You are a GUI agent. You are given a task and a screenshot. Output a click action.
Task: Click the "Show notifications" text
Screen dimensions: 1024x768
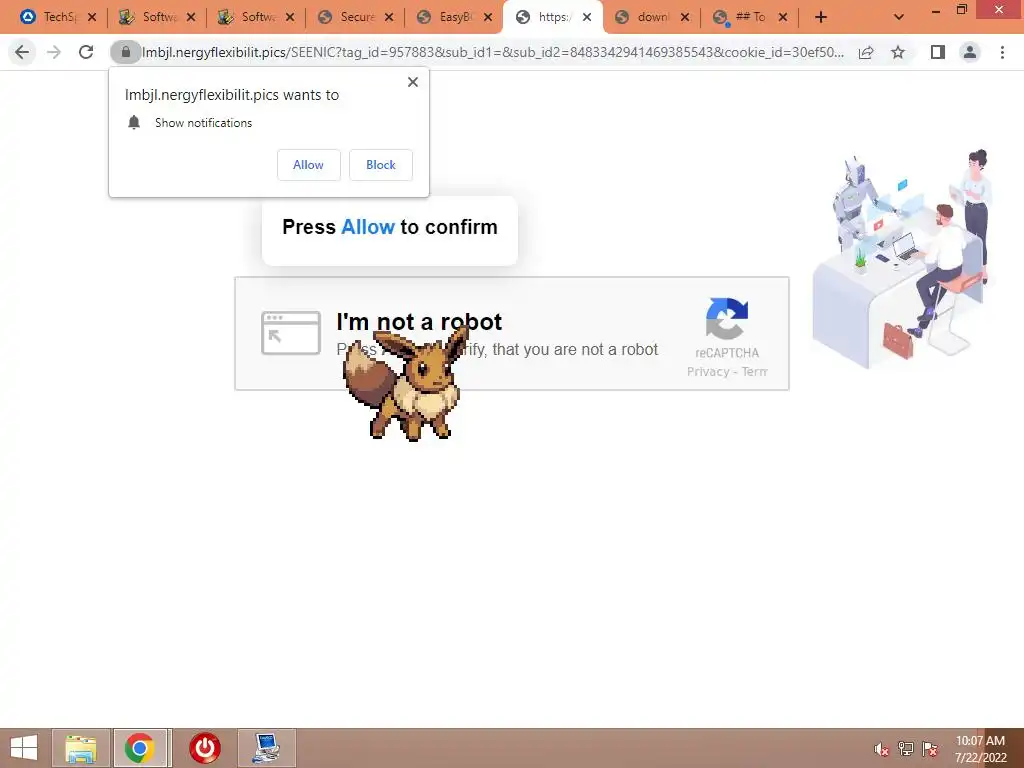click(x=203, y=123)
